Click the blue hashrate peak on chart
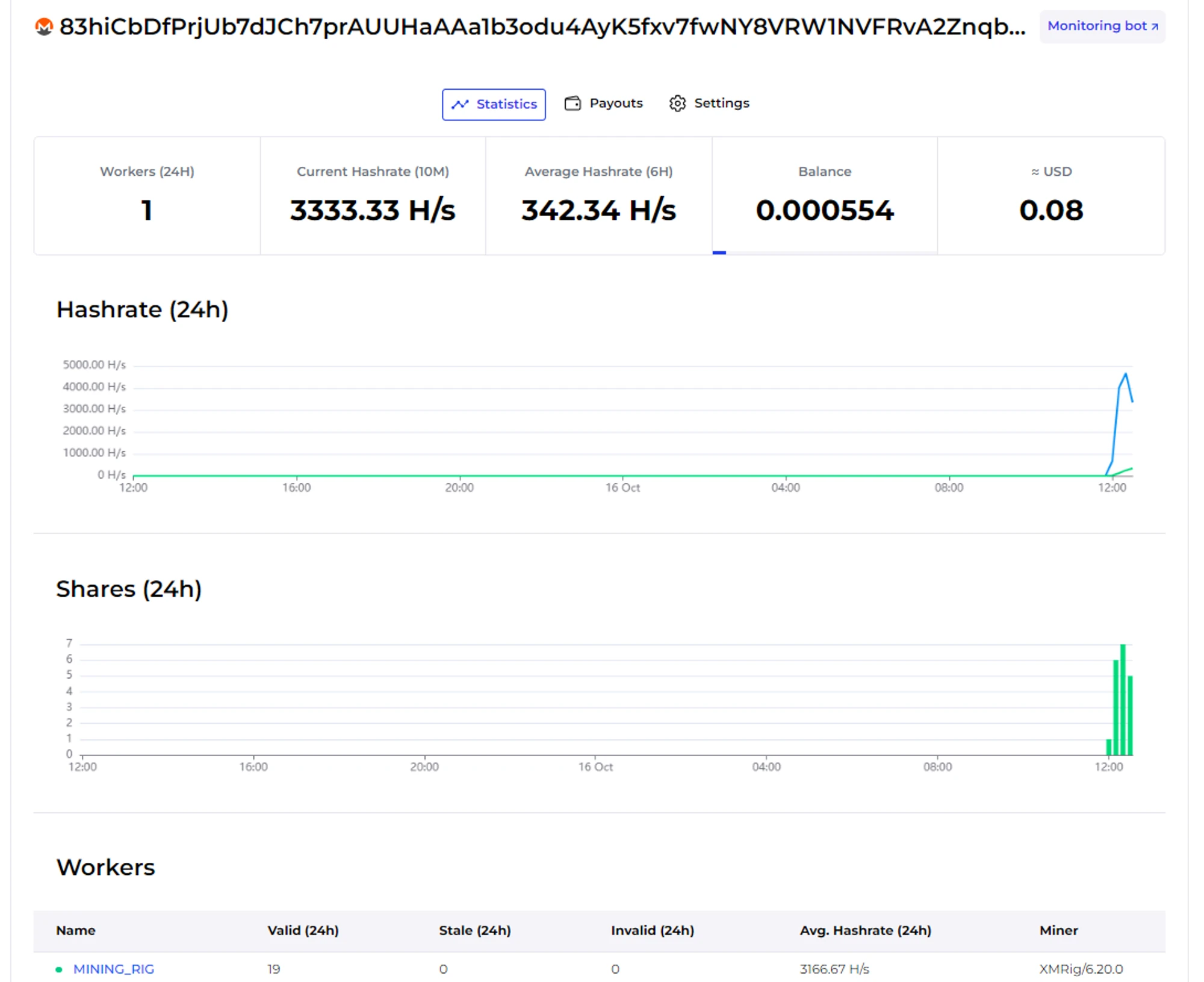 click(1125, 375)
